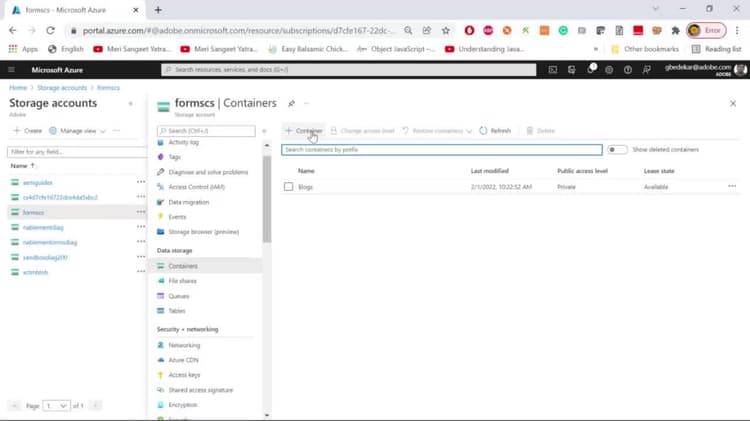Go back with the browser back arrow
The width and height of the screenshot is (750, 421).
[x=13, y=31]
